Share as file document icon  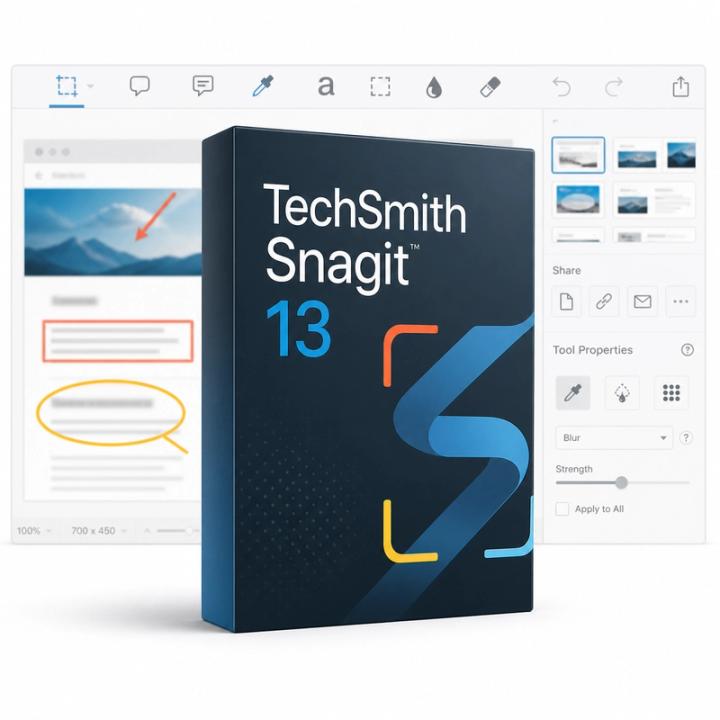pyautogui.click(x=566, y=302)
